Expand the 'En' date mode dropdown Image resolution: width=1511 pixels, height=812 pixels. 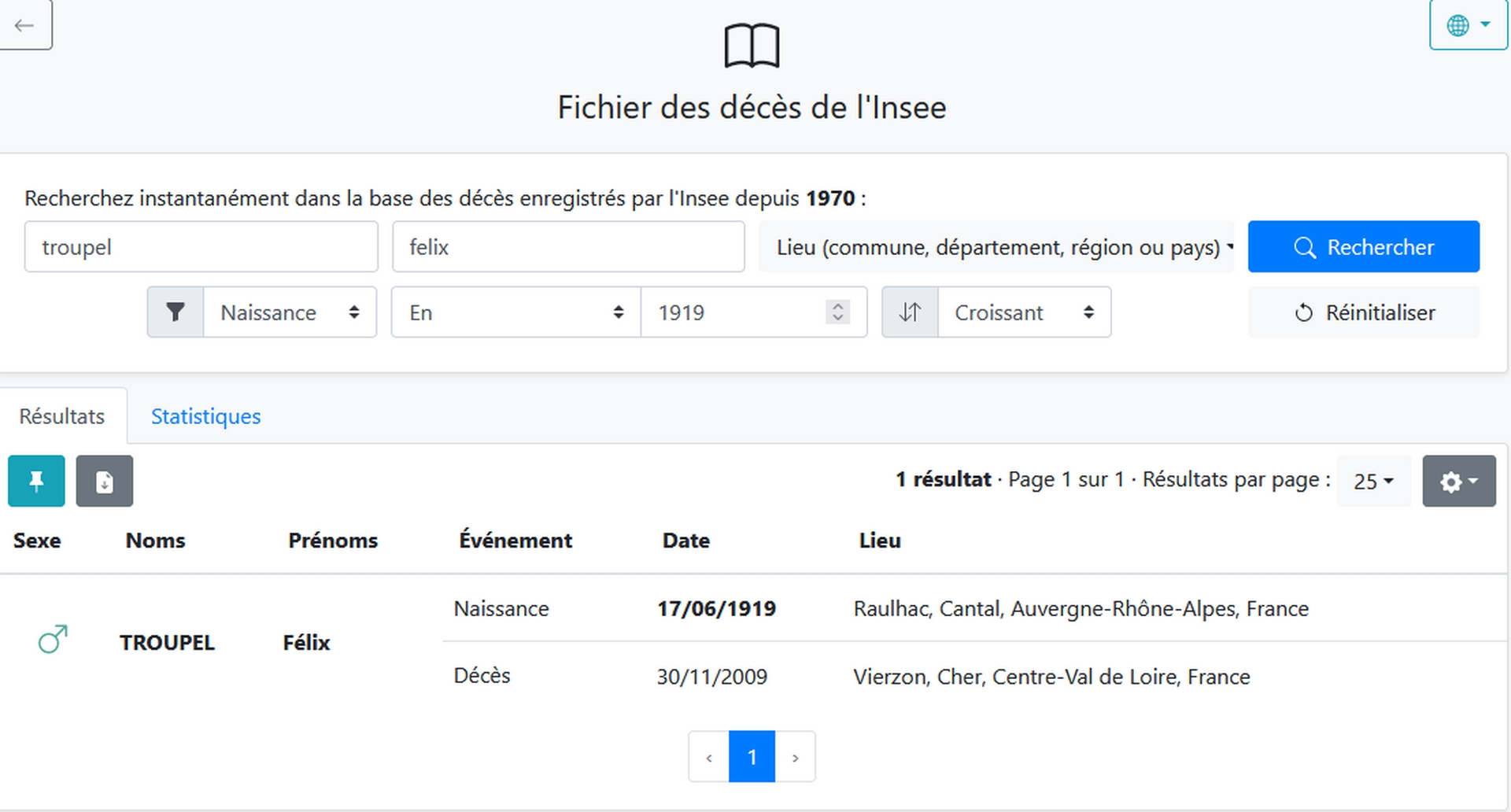(515, 312)
